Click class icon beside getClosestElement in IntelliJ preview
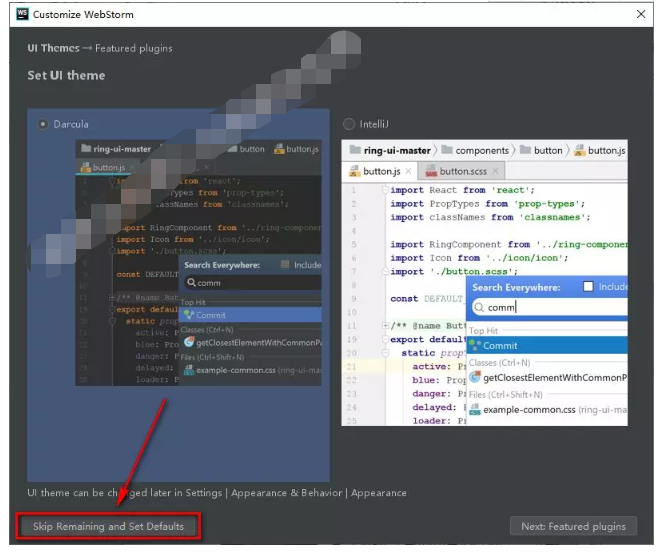Screen dimensions: 661x555 point(475,376)
